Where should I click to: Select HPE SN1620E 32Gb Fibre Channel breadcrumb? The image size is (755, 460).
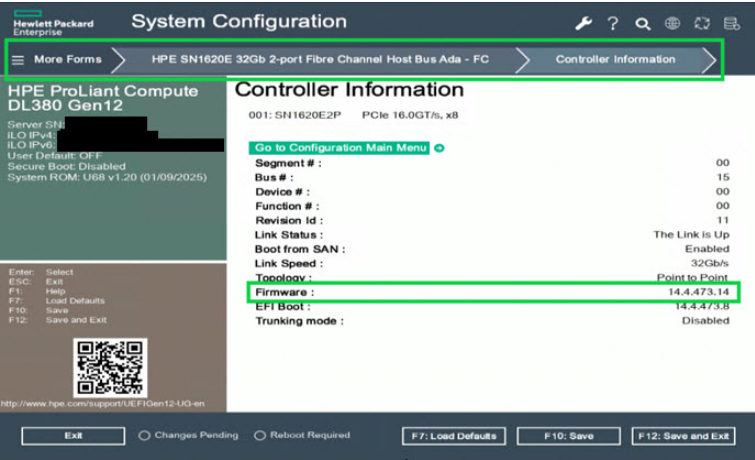coord(320,59)
